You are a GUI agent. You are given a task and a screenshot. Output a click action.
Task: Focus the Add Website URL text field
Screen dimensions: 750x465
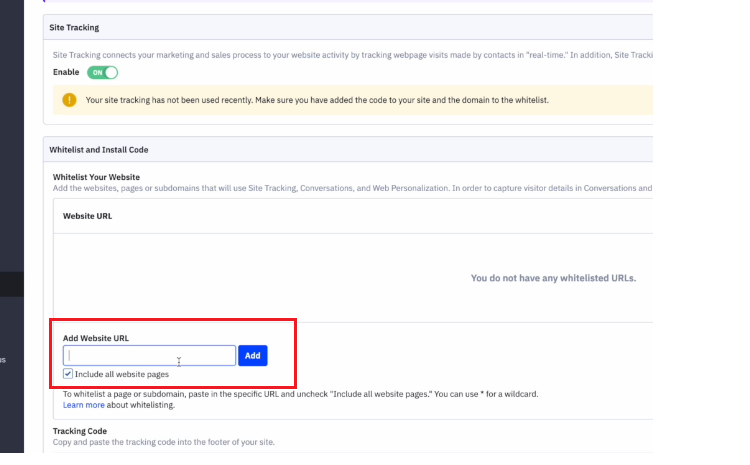click(x=149, y=355)
